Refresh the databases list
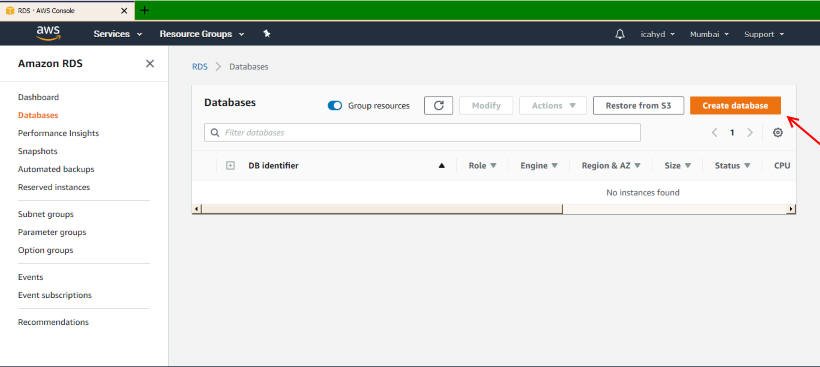The height and width of the screenshot is (367, 820). (x=438, y=106)
